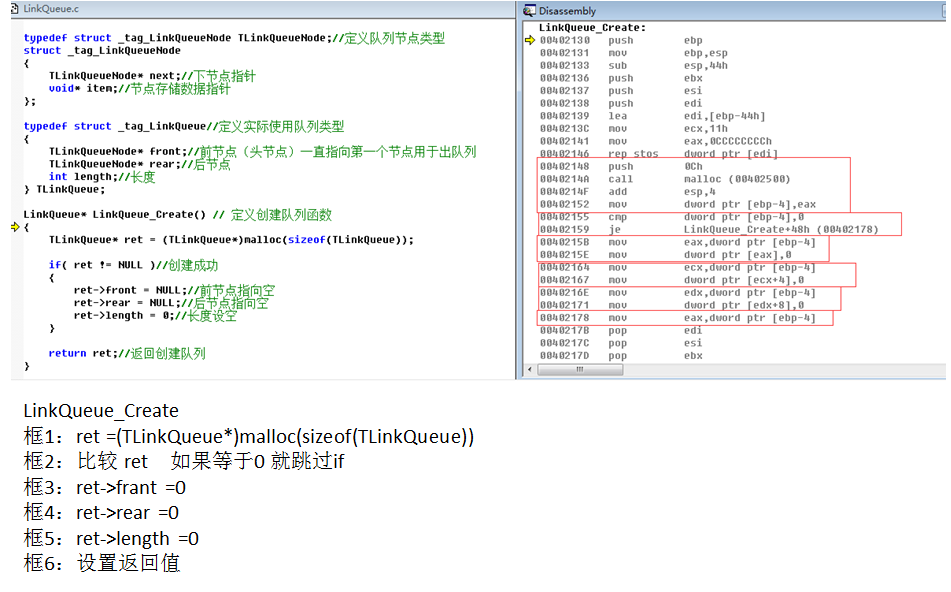Click the Disassembly horizontal scrollbar thumb
Image resolution: width=951 pixels, height=592 pixels.
[x=580, y=369]
